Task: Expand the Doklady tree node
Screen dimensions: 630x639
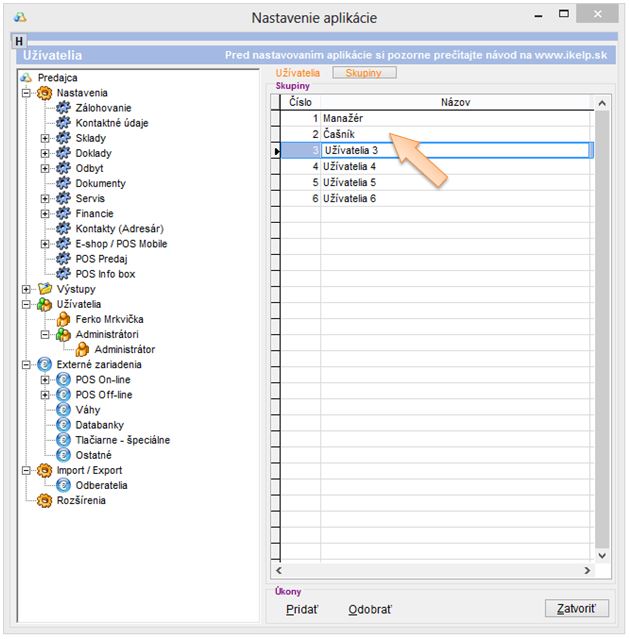Action: point(45,153)
